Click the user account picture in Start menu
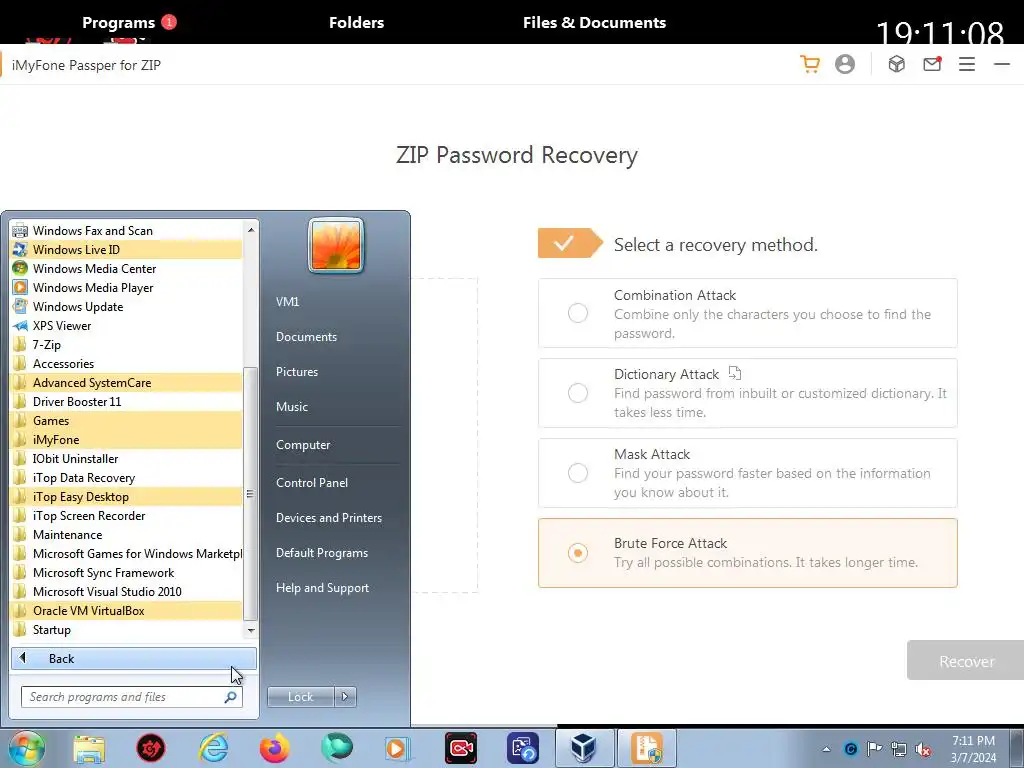 (336, 245)
